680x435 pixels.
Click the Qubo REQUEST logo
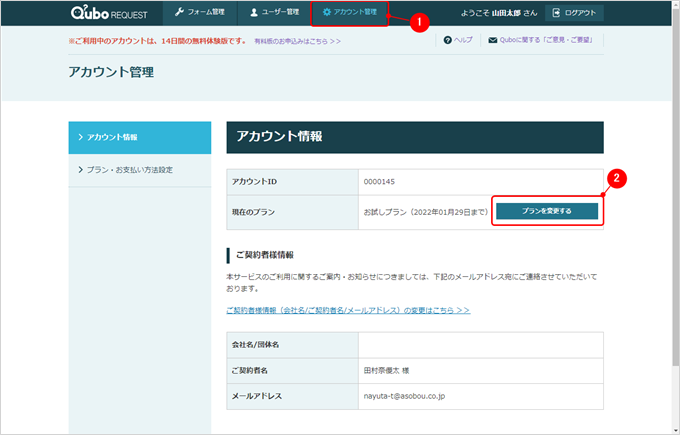point(109,13)
